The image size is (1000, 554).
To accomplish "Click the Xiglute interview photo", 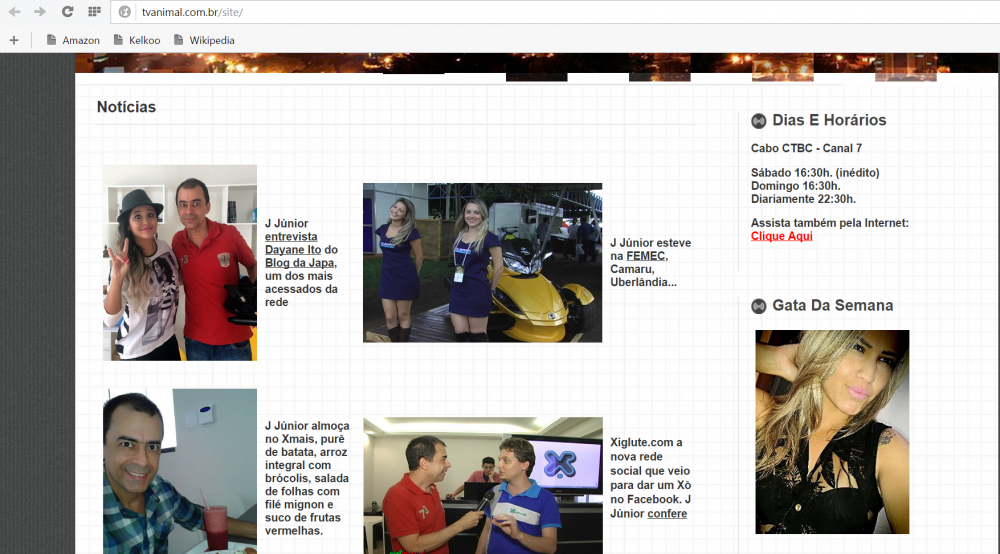I will pos(482,485).
